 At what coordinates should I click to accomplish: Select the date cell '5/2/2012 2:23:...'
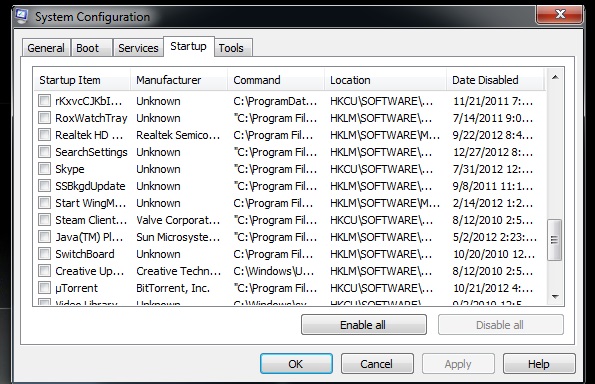[495, 237]
